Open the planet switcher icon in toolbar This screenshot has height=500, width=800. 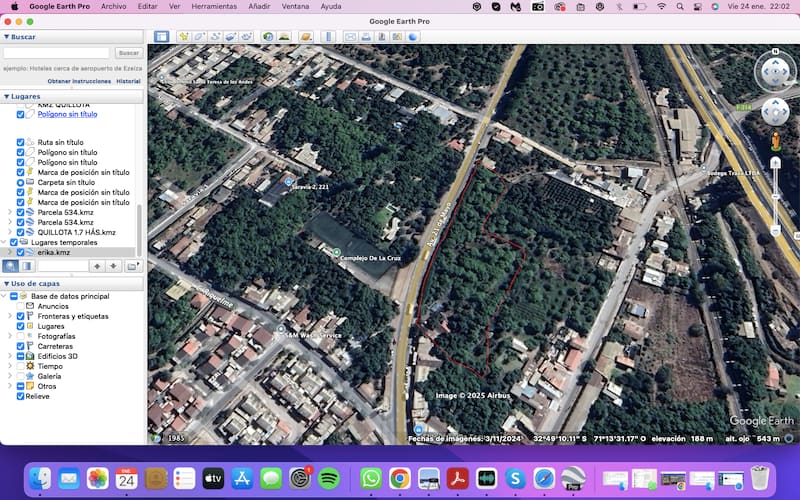point(306,37)
